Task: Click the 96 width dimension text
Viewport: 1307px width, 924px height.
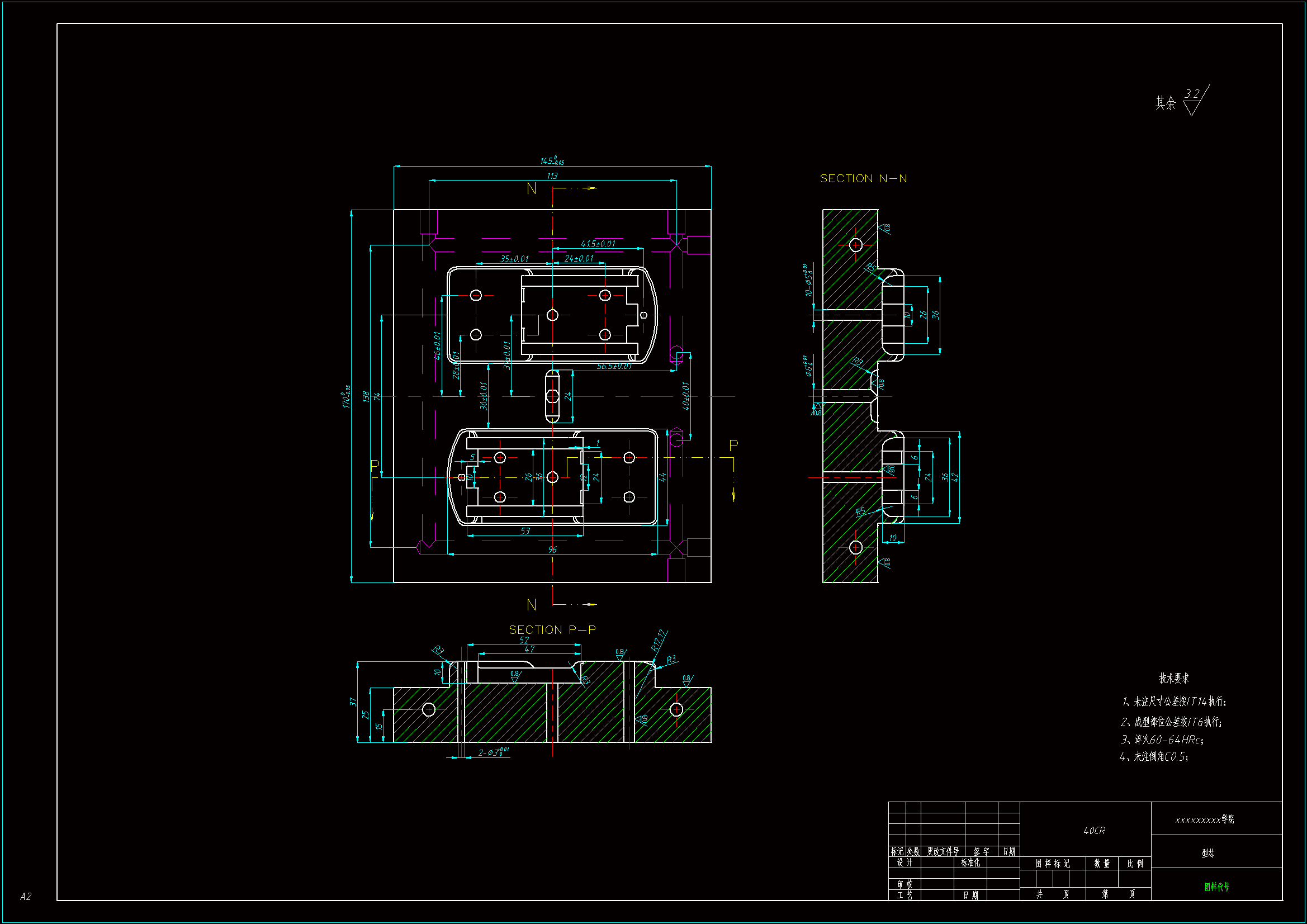Action: point(552,549)
